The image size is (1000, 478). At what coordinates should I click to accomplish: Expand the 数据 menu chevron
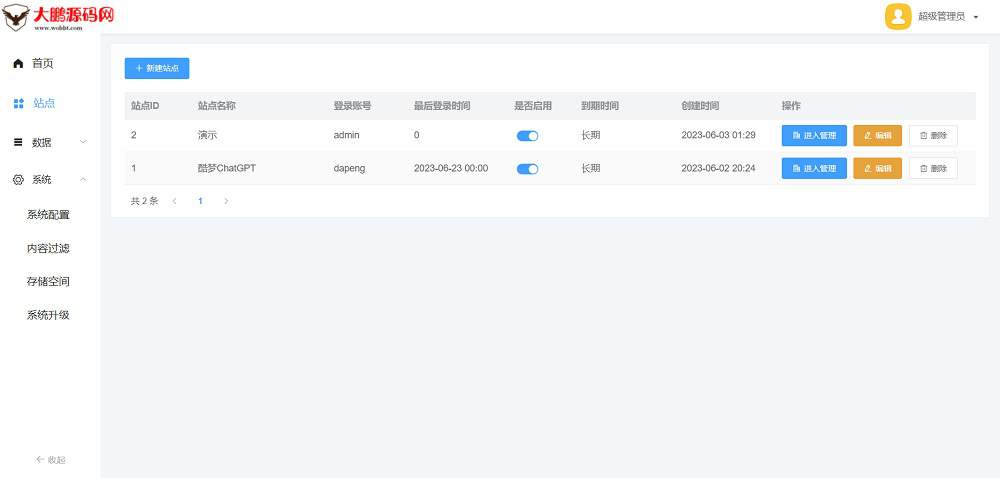[84, 142]
